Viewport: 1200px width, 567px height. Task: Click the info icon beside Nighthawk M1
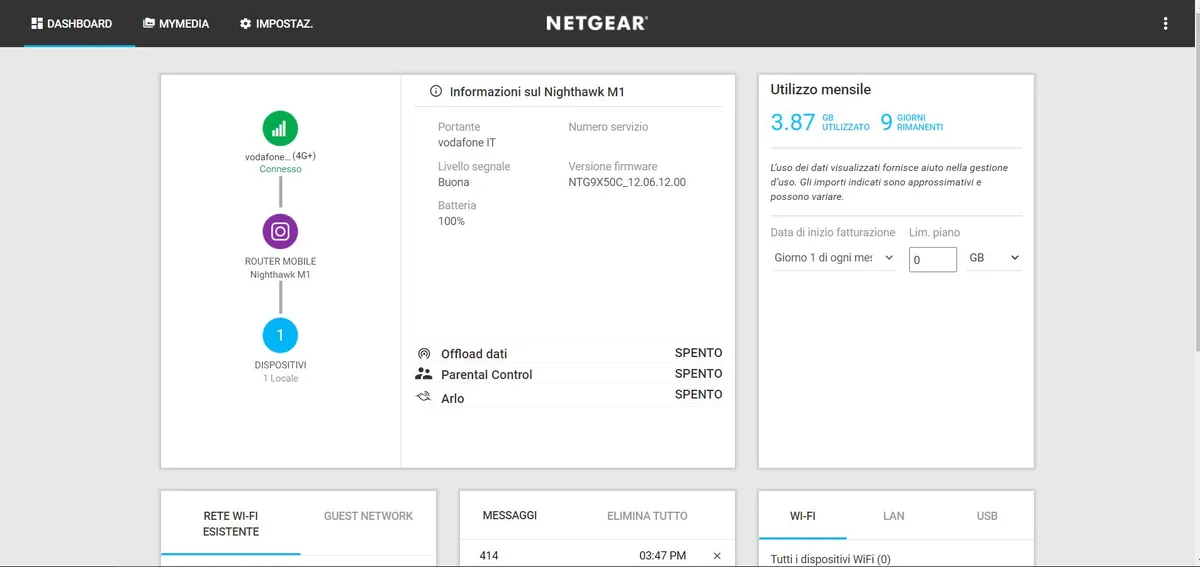(436, 91)
